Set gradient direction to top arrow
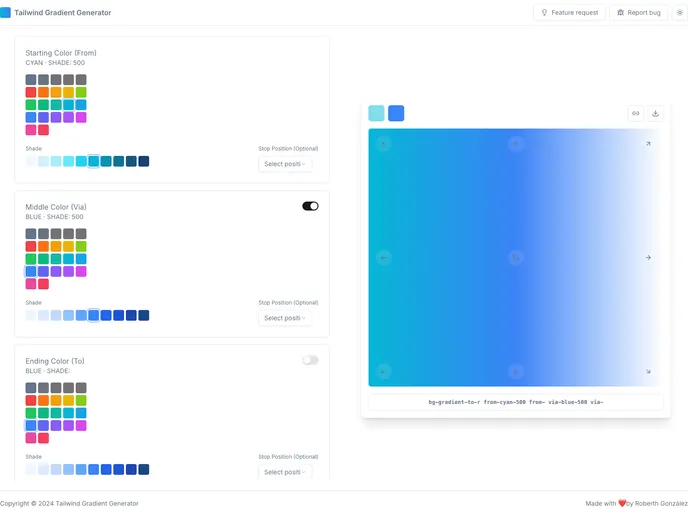The width and height of the screenshot is (688, 512). pos(516,143)
